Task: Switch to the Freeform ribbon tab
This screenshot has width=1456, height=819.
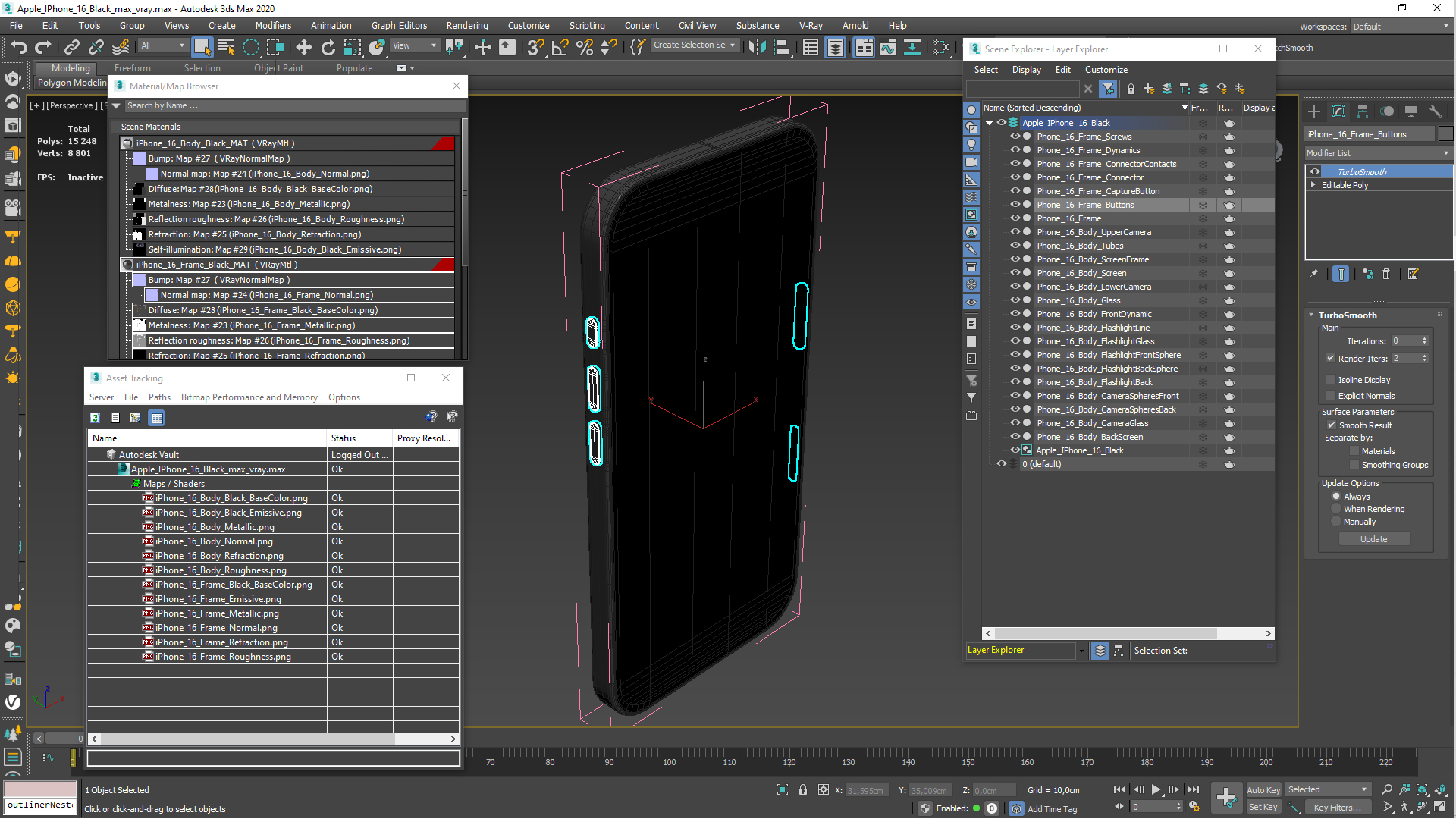Action: click(x=133, y=67)
